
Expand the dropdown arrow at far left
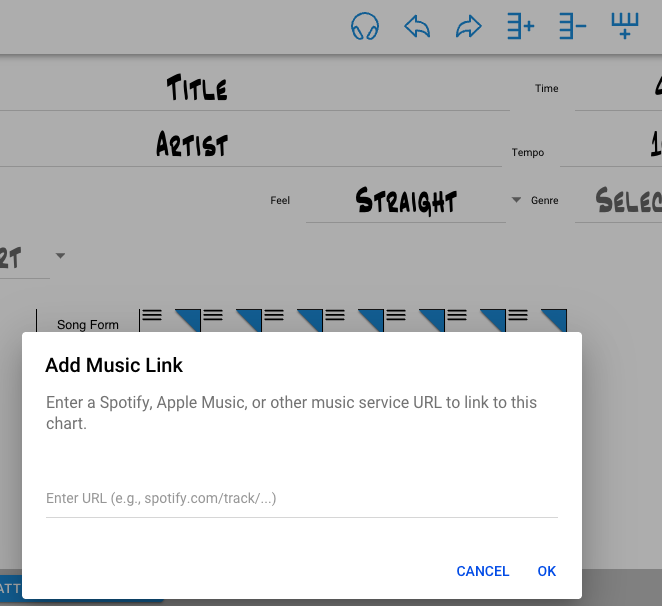pos(60,256)
